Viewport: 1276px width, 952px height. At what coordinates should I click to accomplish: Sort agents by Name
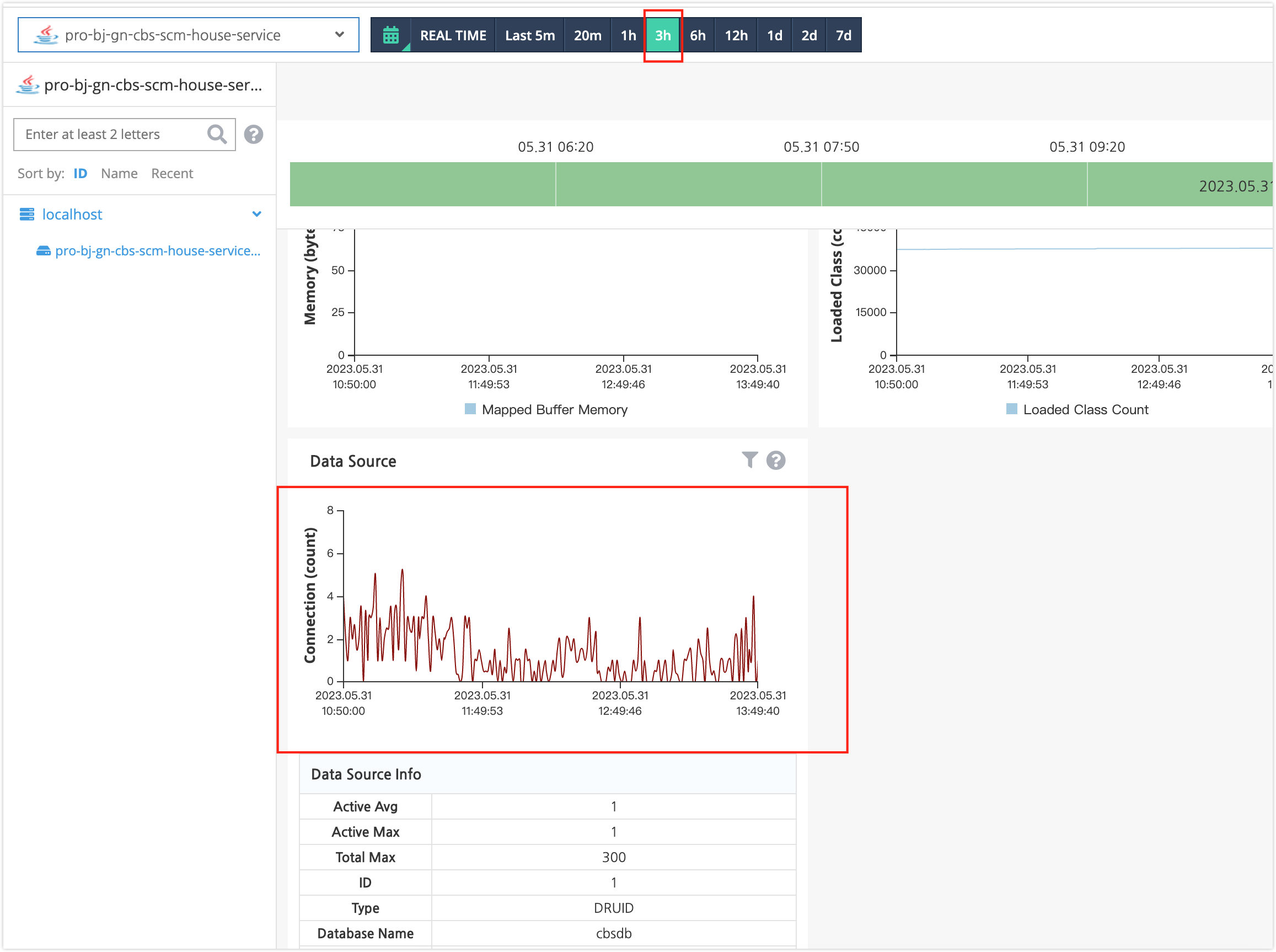pos(119,173)
